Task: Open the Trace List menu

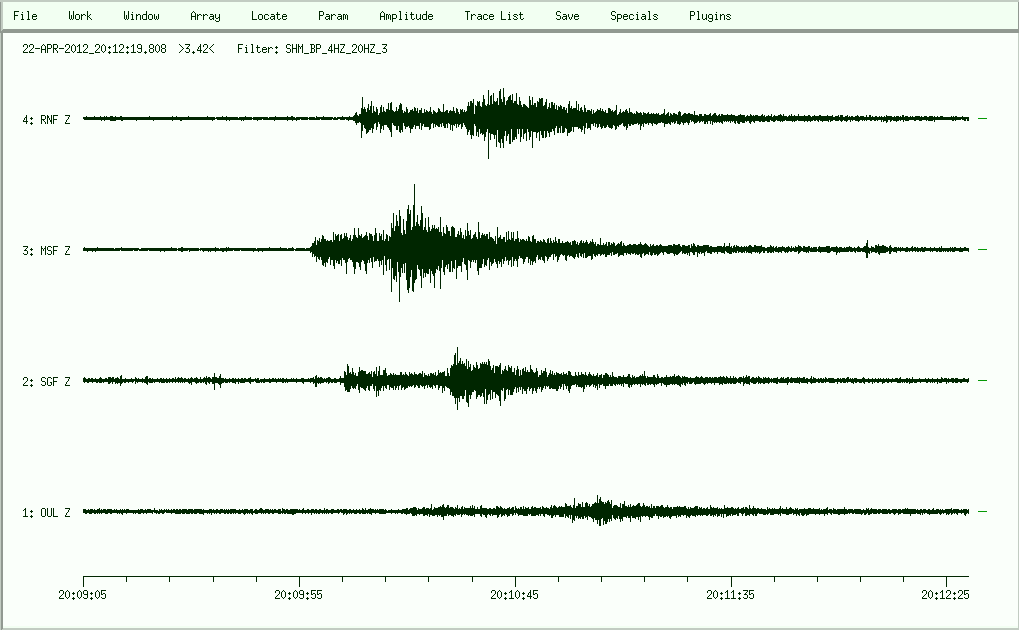Action: pos(494,16)
